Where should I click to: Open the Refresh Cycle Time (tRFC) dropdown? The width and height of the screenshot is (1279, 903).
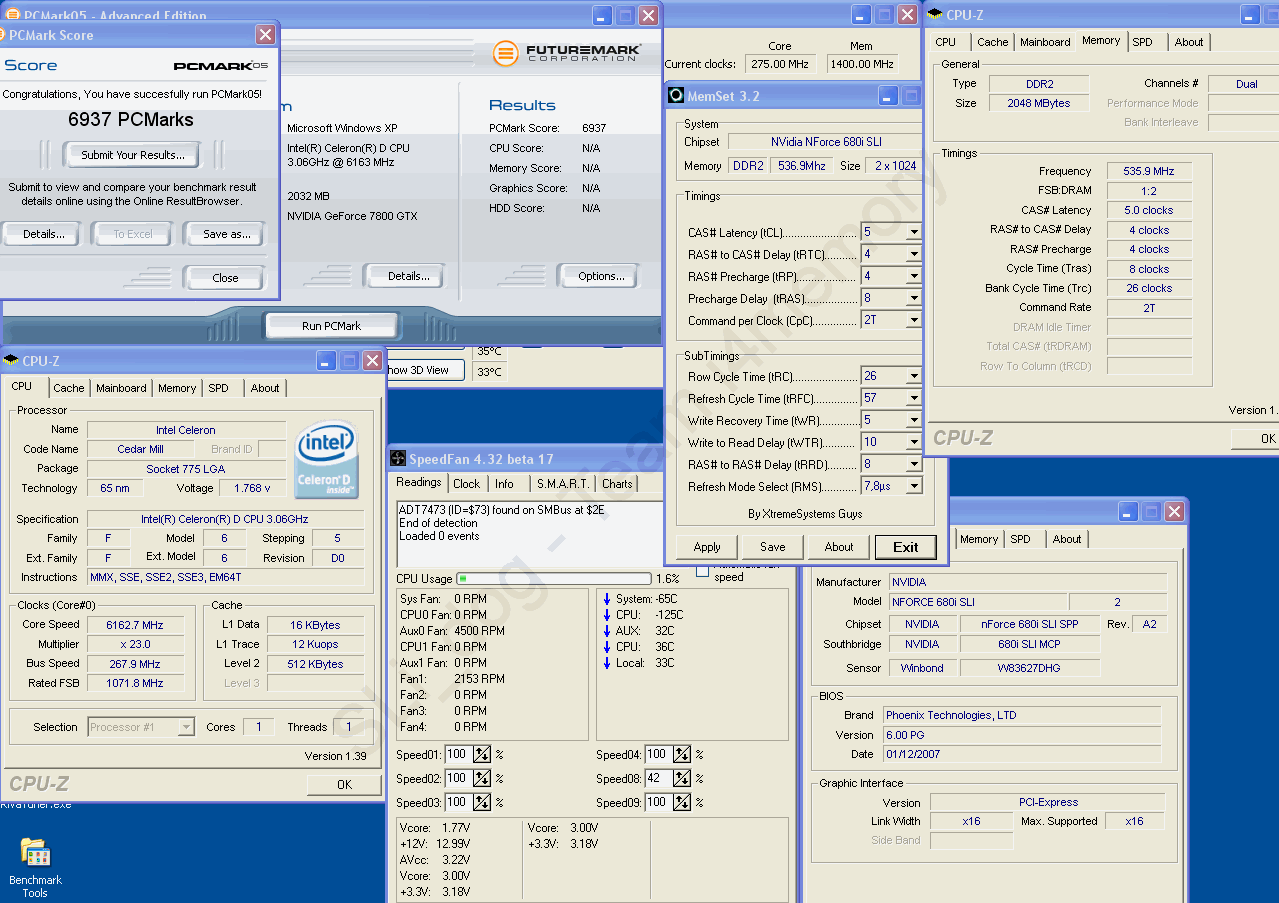coord(913,398)
